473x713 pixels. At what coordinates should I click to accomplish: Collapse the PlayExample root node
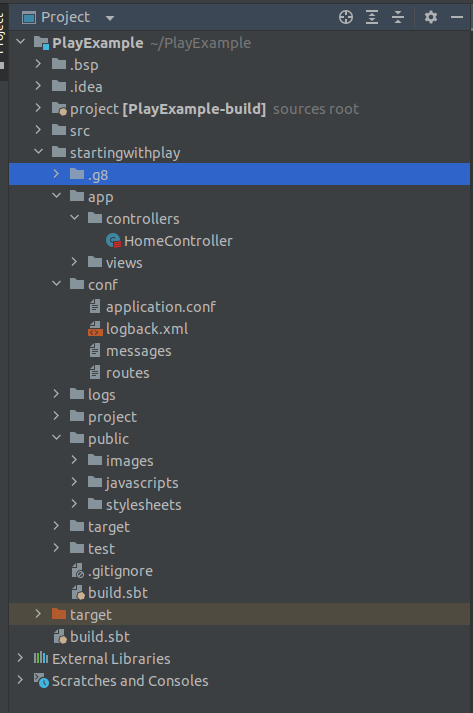(x=20, y=42)
